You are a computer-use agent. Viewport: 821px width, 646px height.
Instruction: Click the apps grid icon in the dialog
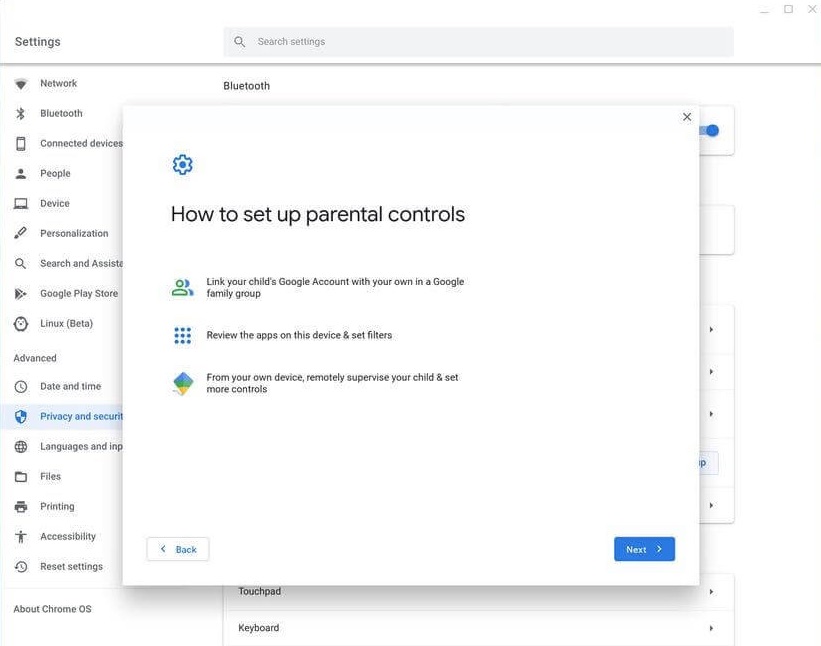[182, 335]
